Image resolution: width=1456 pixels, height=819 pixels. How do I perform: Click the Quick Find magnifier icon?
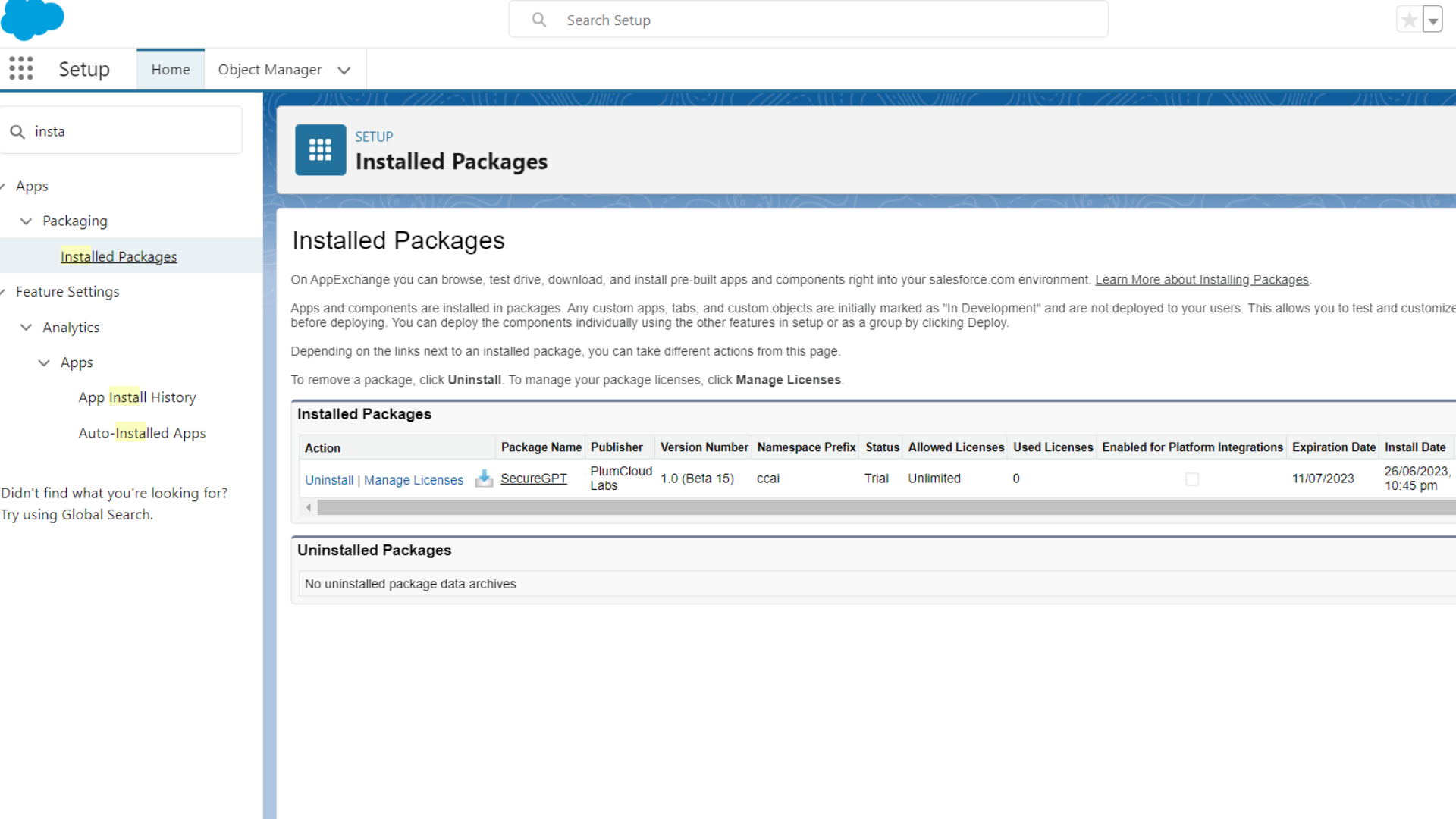17,132
